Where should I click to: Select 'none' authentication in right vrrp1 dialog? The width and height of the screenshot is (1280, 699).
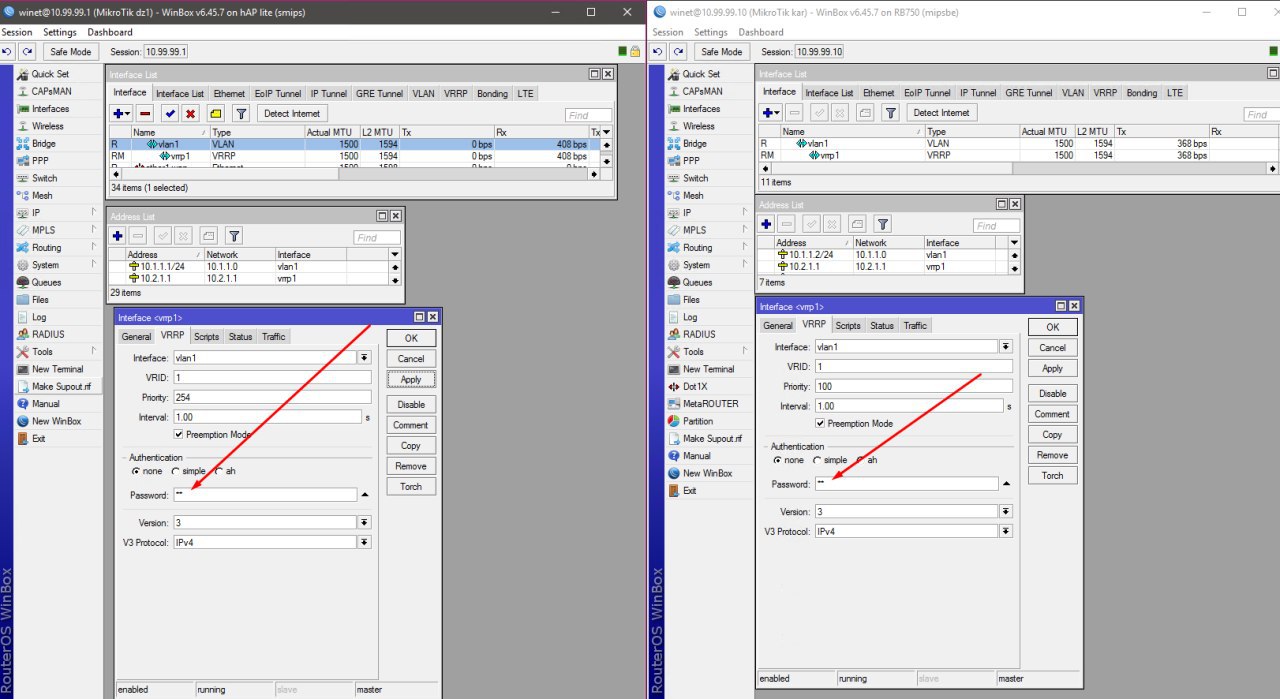pos(778,460)
